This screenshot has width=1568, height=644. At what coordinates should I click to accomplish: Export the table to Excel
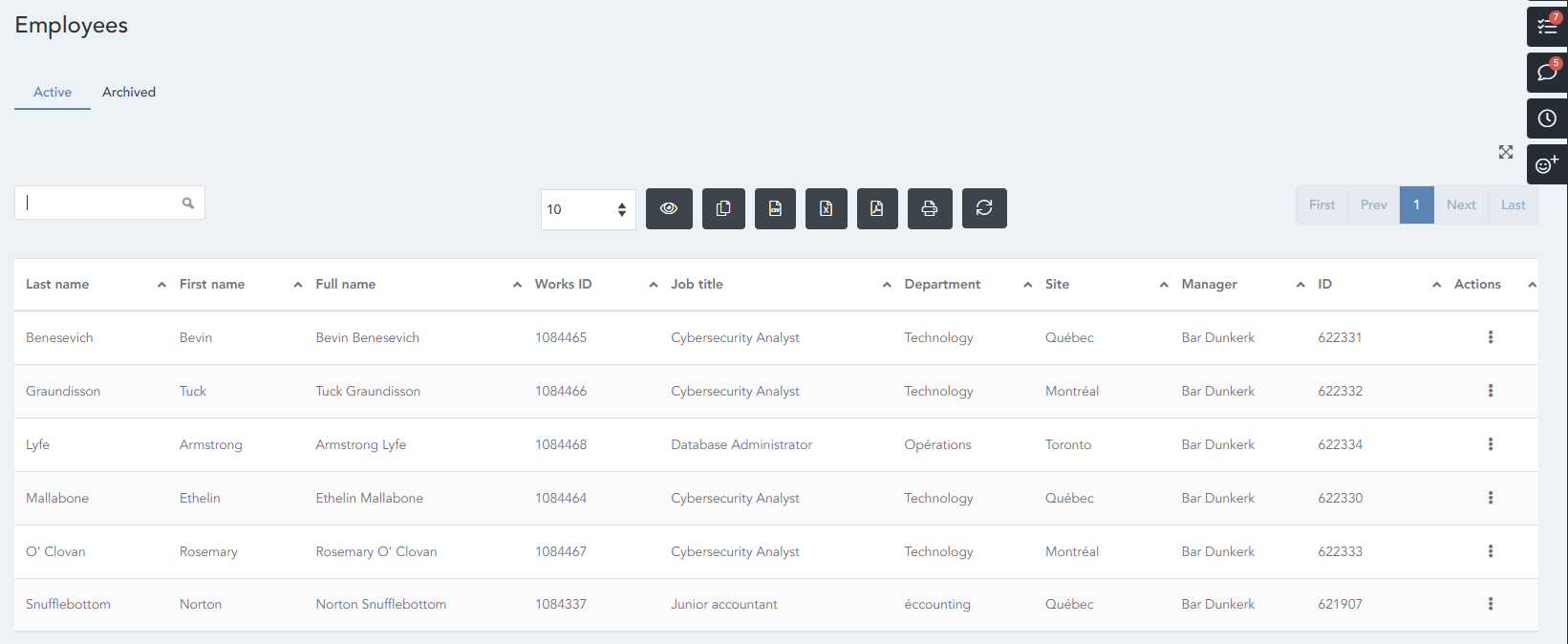click(827, 208)
